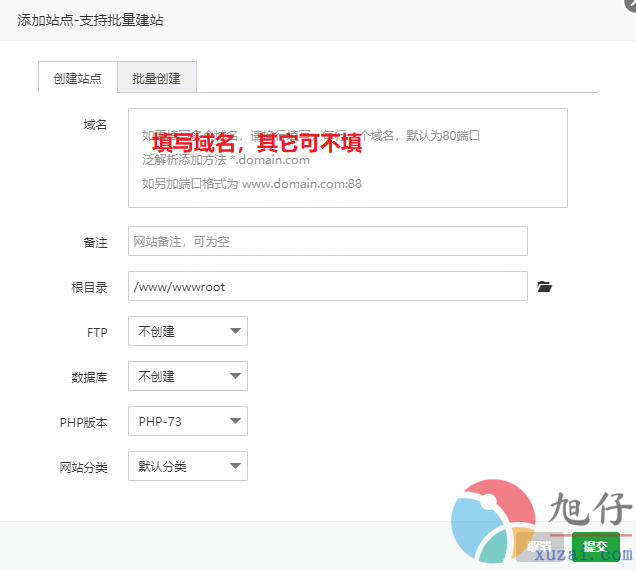Focus the 备注 remark input field
Screen dimensions: 636x570
click(x=327, y=241)
